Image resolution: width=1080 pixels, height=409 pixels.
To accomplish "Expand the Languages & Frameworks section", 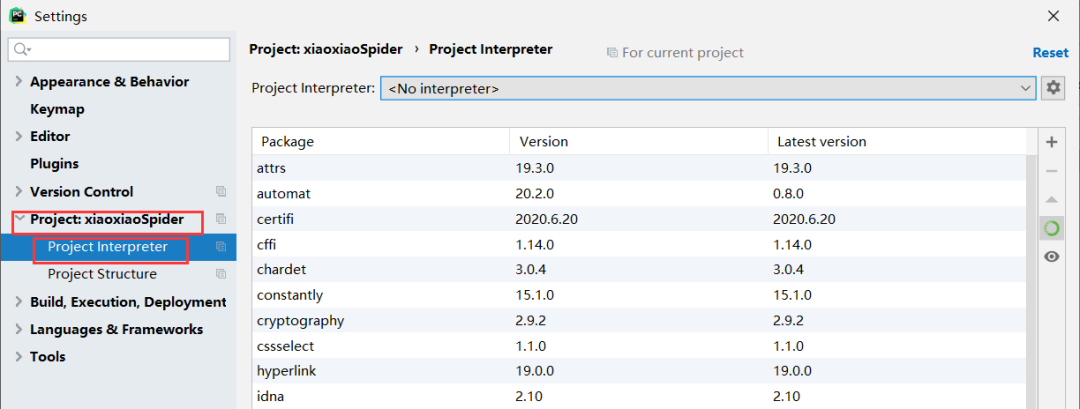I will coord(19,329).
